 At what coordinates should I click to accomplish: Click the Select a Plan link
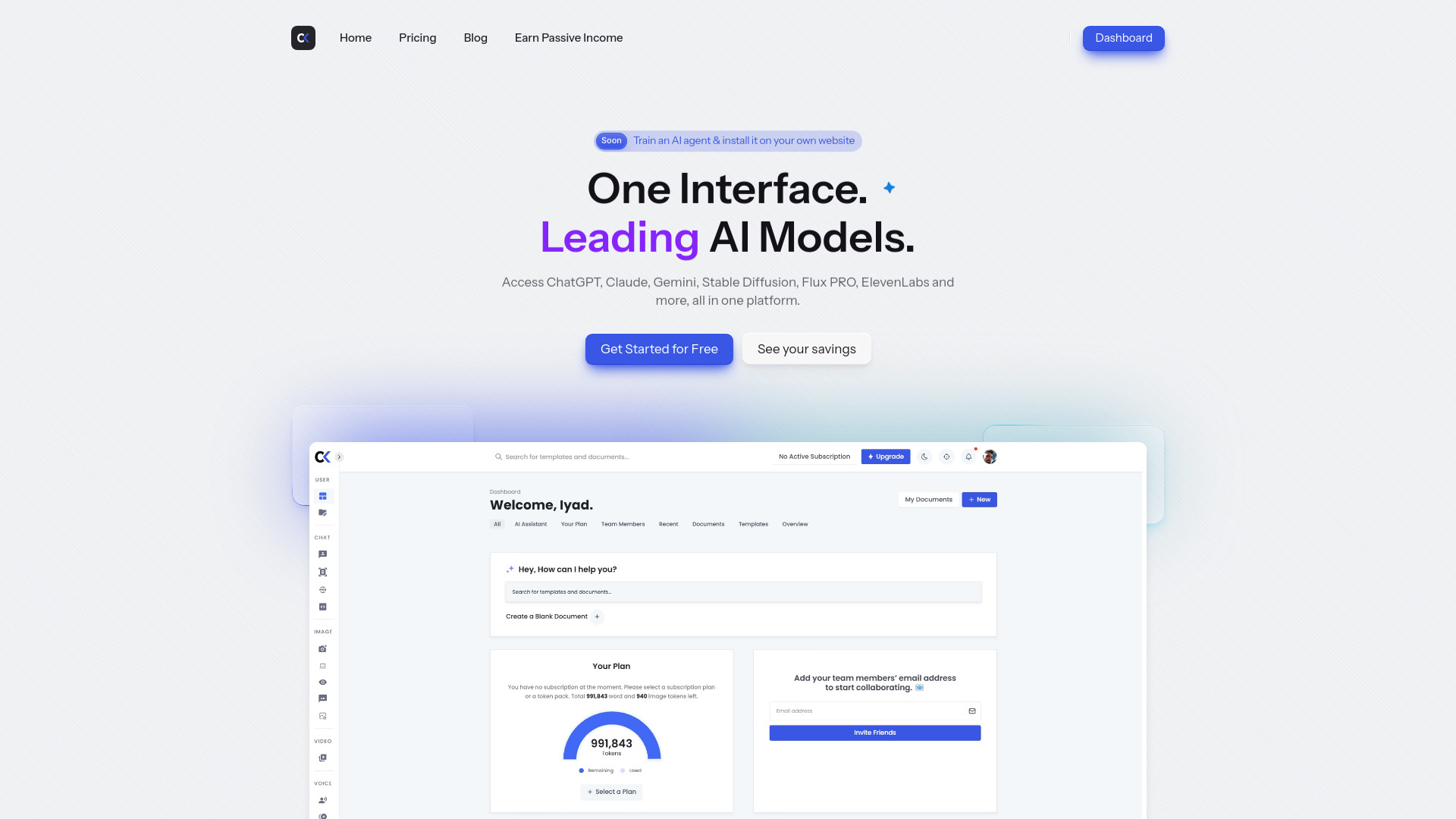(x=611, y=792)
